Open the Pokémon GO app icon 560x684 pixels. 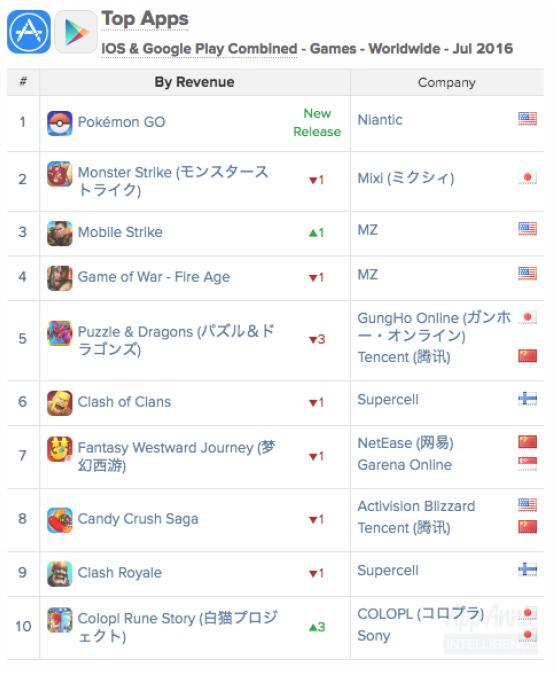[x=60, y=123]
